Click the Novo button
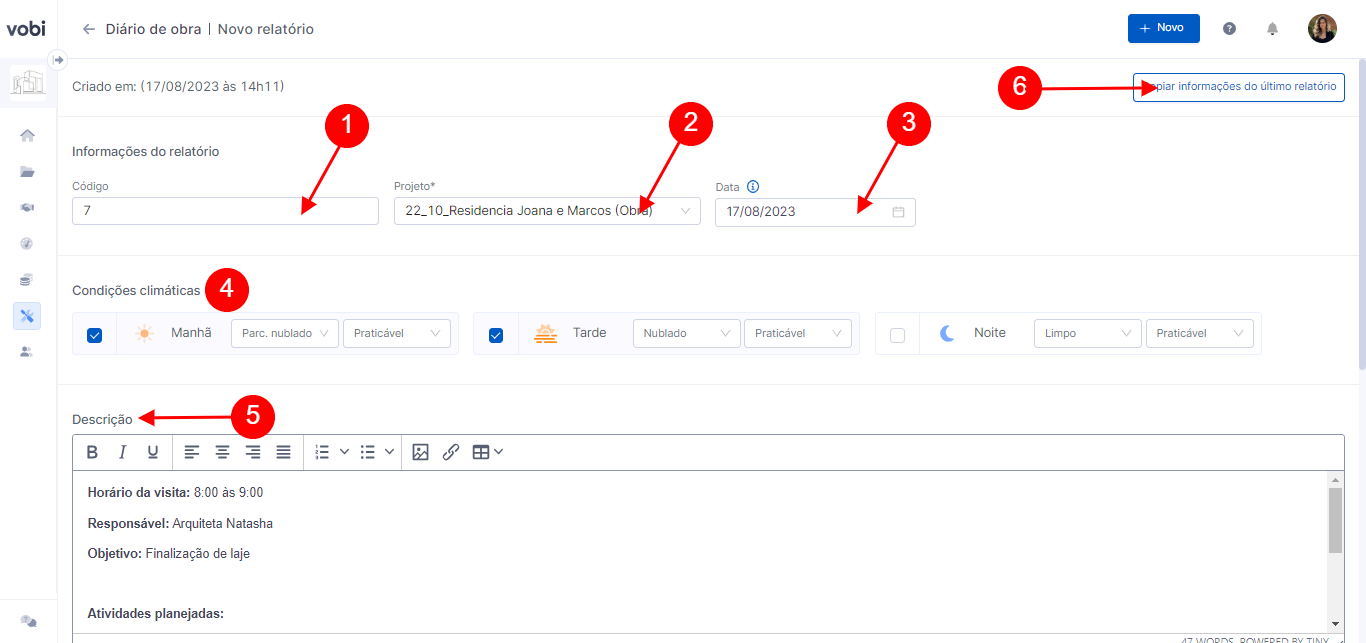This screenshot has height=643, width=1366. pyautogui.click(x=1164, y=28)
